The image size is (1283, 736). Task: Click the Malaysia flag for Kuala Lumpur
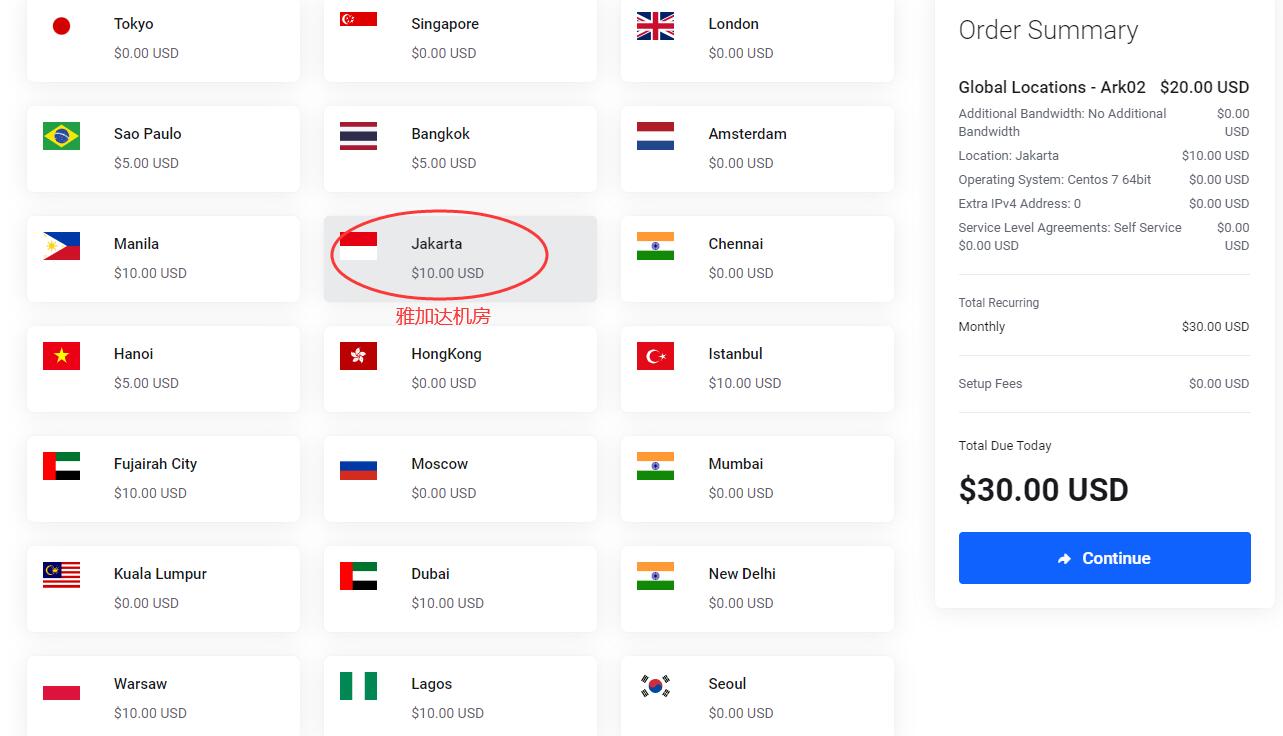pos(61,576)
